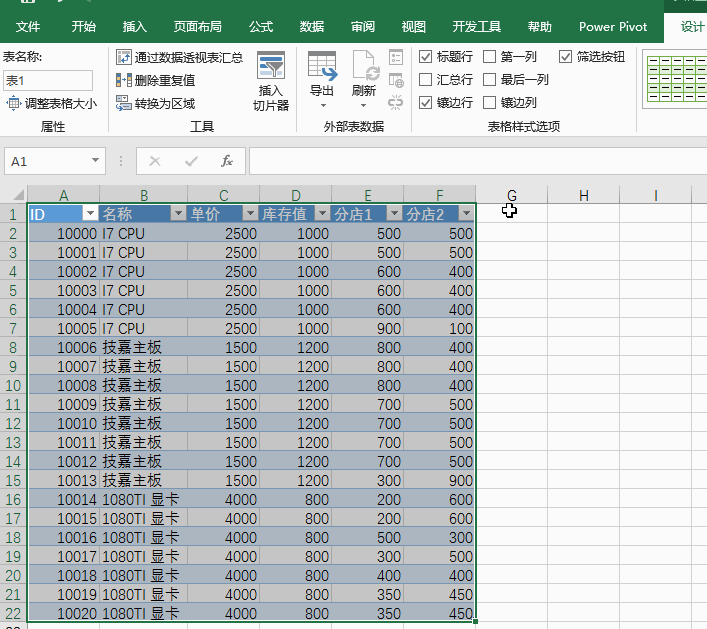This screenshot has height=629, width=707.
Task: Click the 450 value in row 22
Action: (440, 613)
